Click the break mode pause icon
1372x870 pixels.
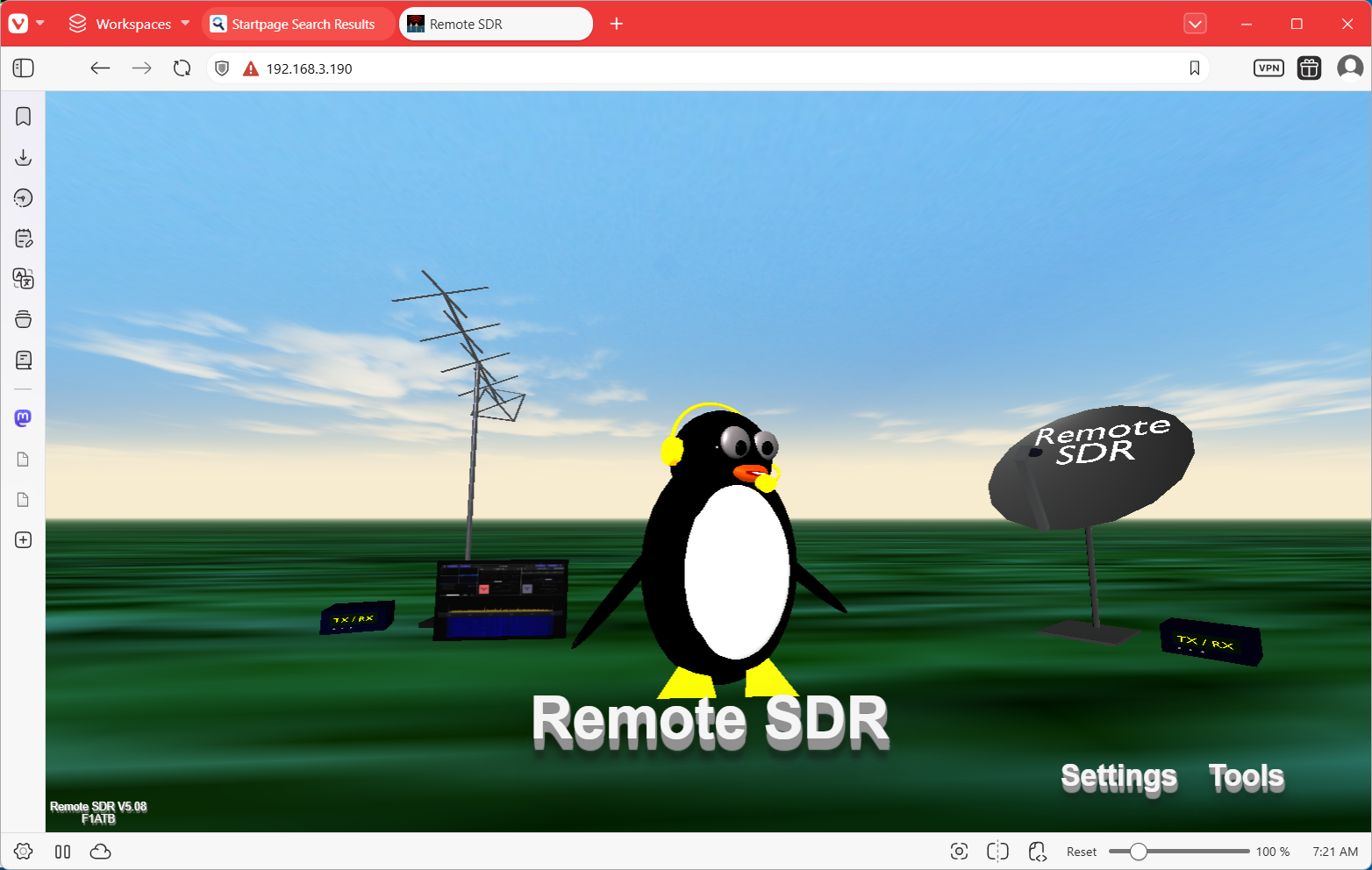pos(62,852)
